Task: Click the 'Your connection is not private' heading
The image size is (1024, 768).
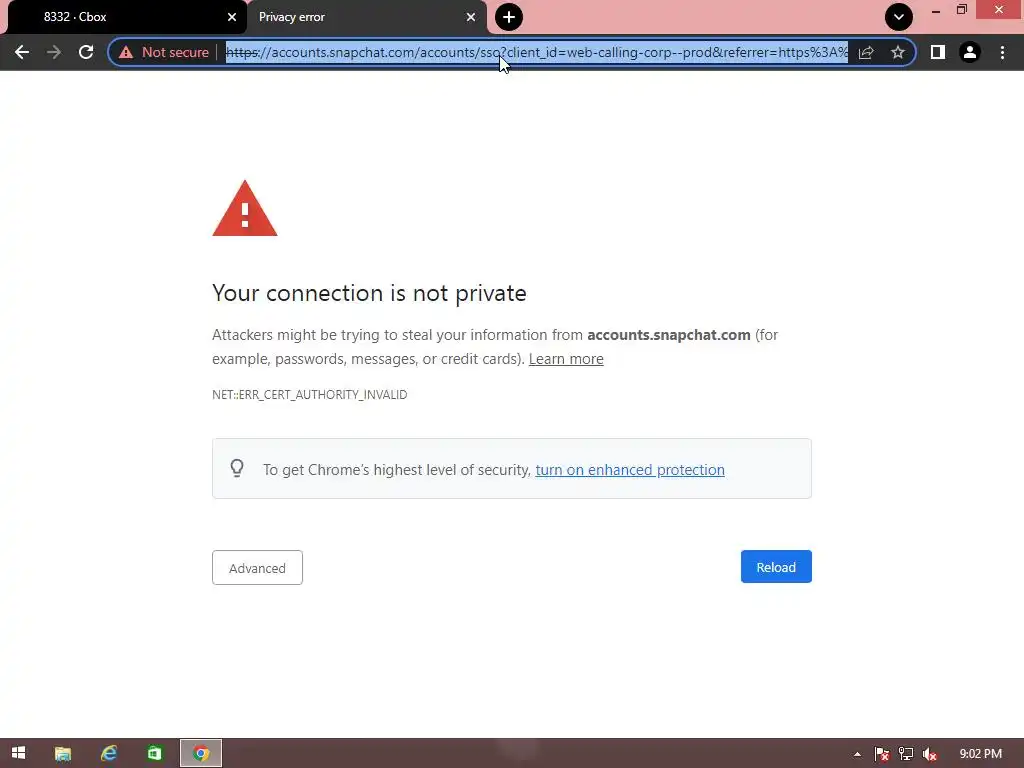Action: tap(369, 293)
